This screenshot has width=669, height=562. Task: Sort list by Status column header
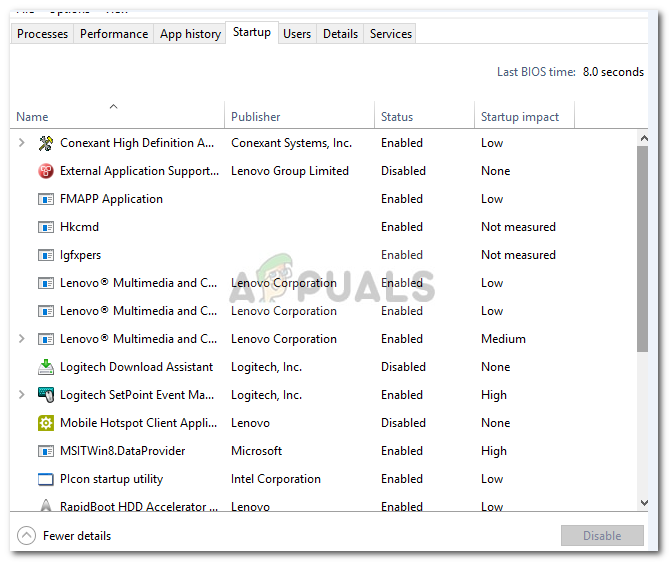pyautogui.click(x=425, y=116)
